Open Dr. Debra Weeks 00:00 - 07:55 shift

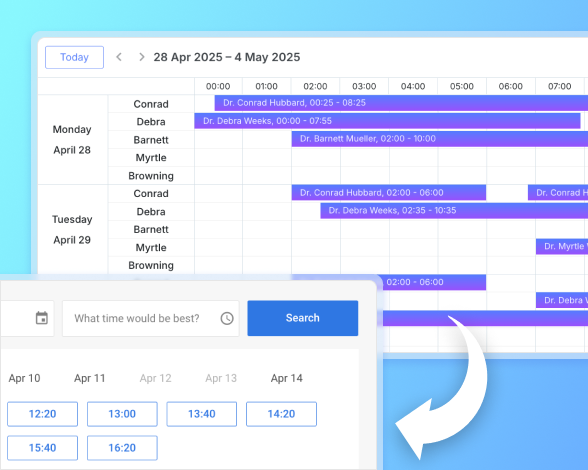point(387,121)
